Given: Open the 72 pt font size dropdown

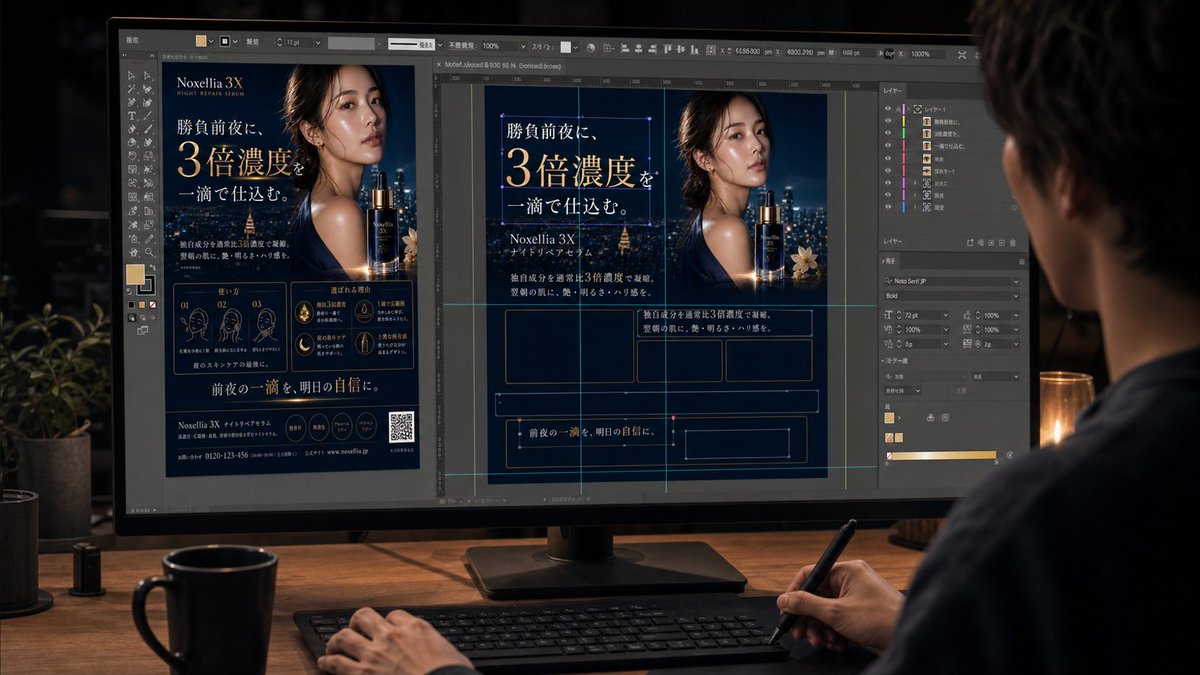Looking at the screenshot, I should tap(946, 315).
